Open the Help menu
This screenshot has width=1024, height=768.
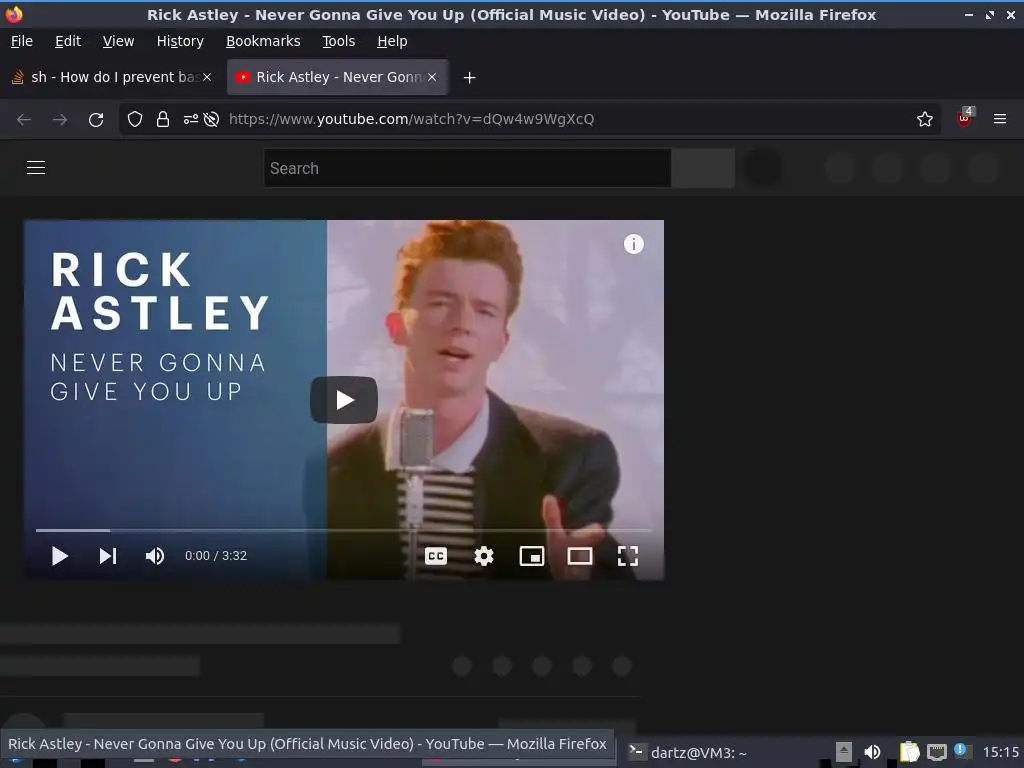point(392,41)
